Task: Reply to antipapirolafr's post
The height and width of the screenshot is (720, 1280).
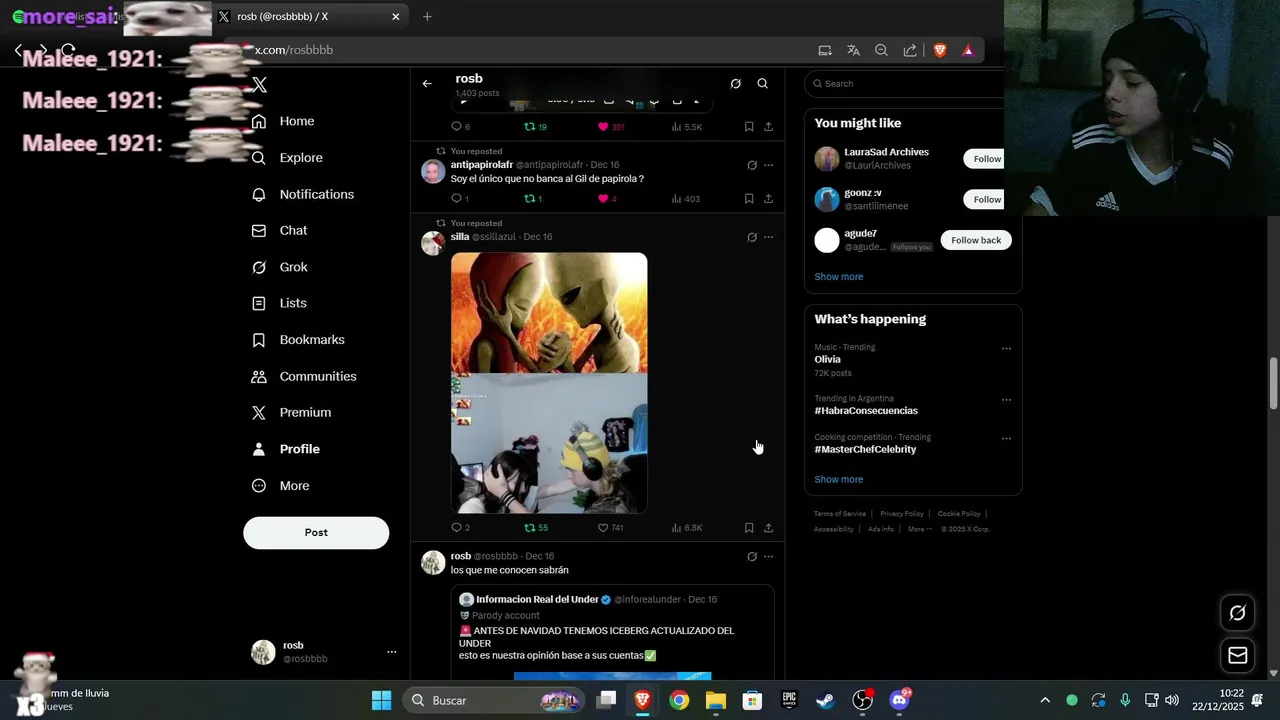Action: 457,199
